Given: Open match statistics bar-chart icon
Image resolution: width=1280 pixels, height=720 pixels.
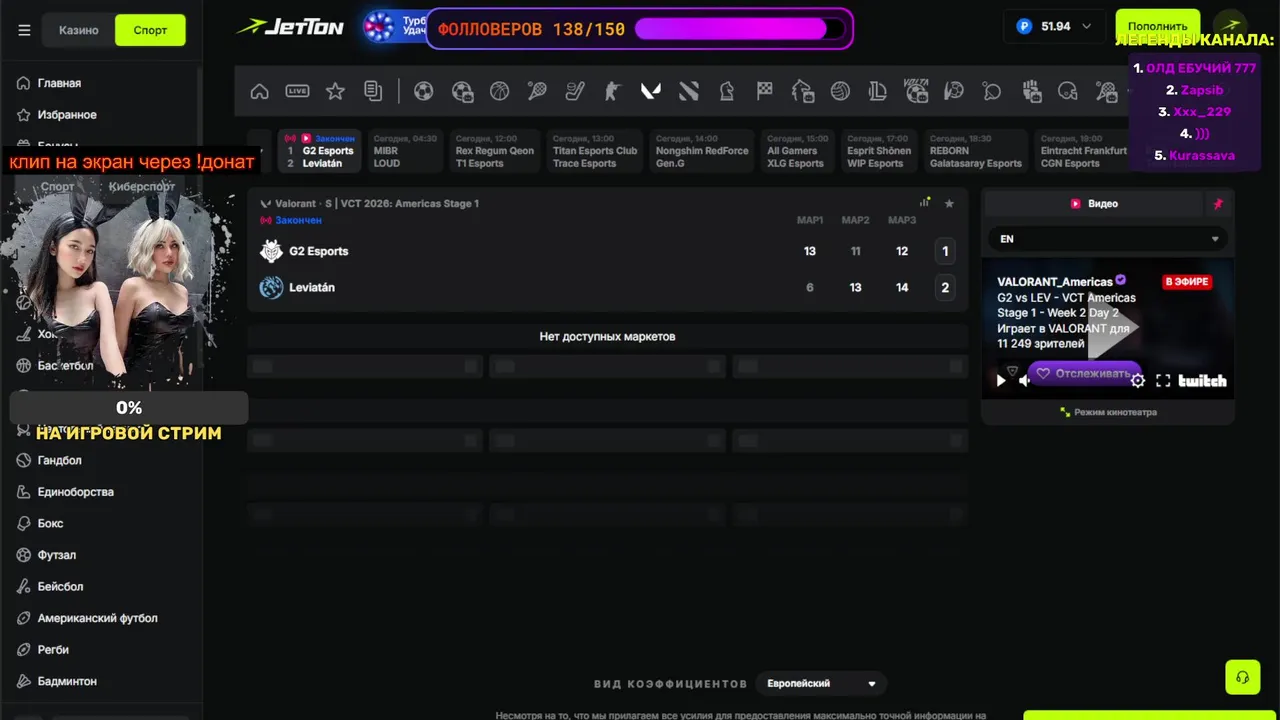Looking at the screenshot, I should [925, 203].
